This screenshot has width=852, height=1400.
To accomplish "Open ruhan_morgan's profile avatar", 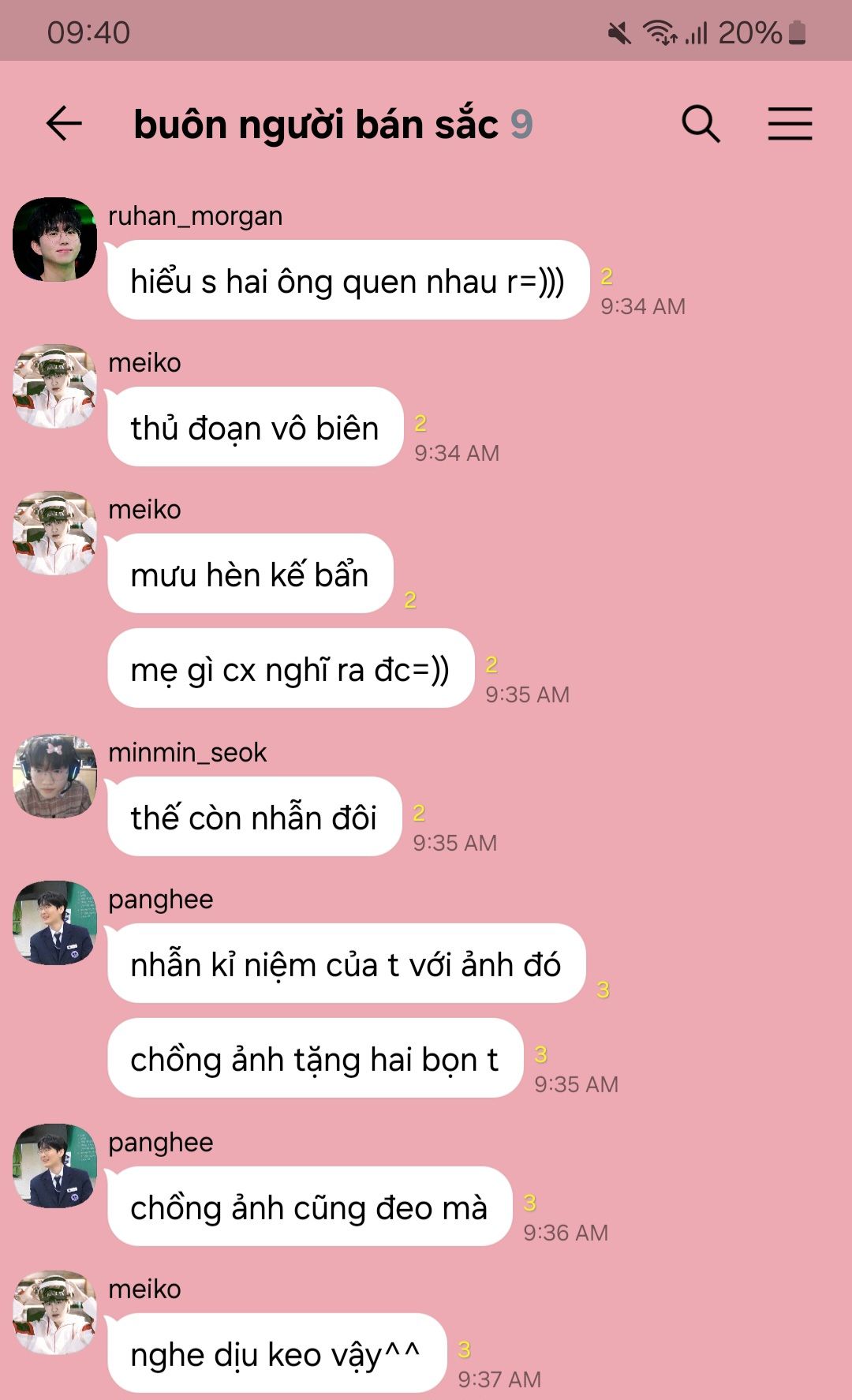I will [55, 239].
